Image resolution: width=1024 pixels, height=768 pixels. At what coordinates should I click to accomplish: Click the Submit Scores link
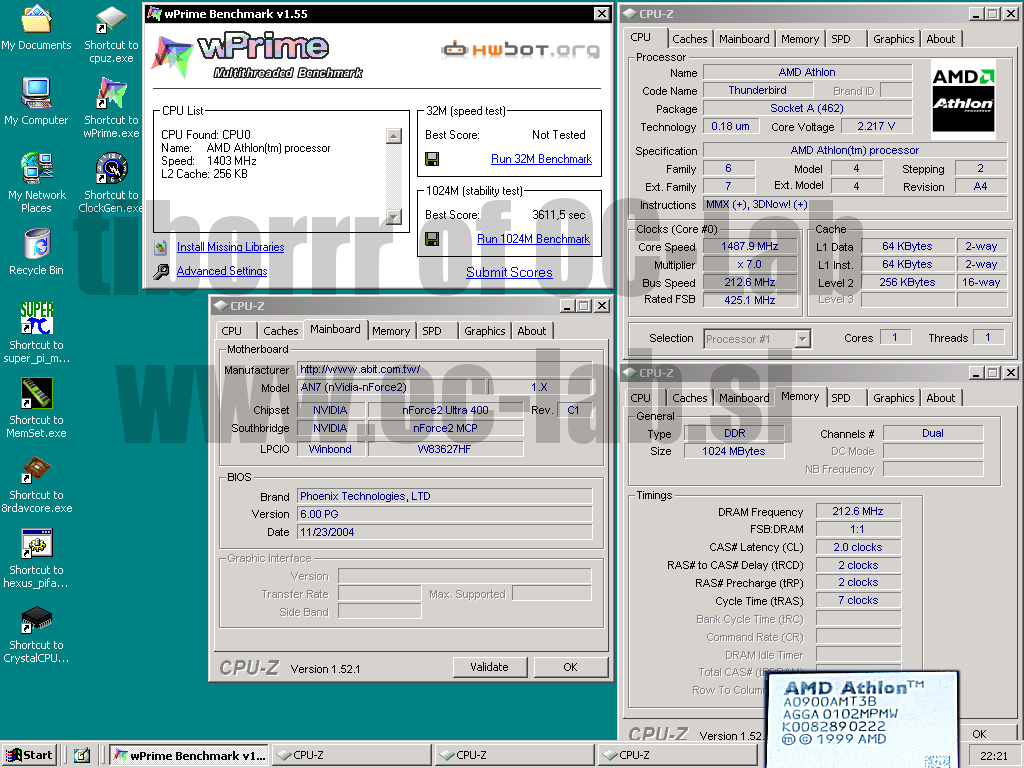(x=509, y=272)
